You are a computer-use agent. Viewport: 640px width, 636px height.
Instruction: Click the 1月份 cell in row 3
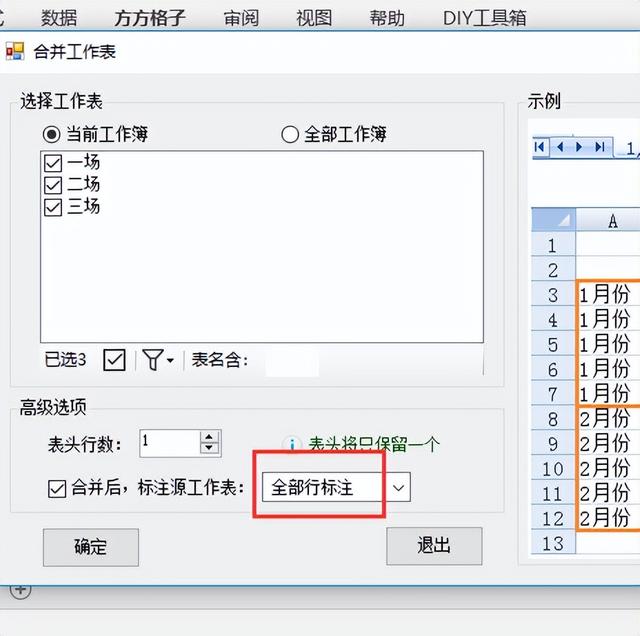click(609, 294)
